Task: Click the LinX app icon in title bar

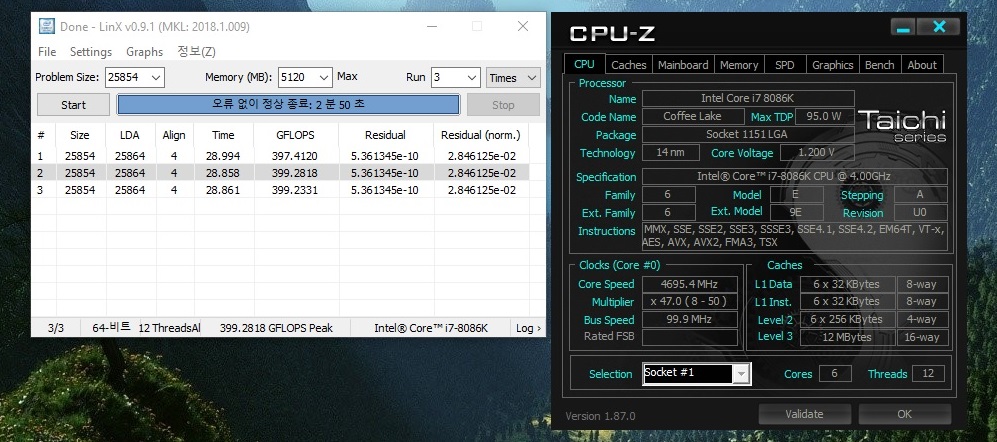Action: coord(46,26)
